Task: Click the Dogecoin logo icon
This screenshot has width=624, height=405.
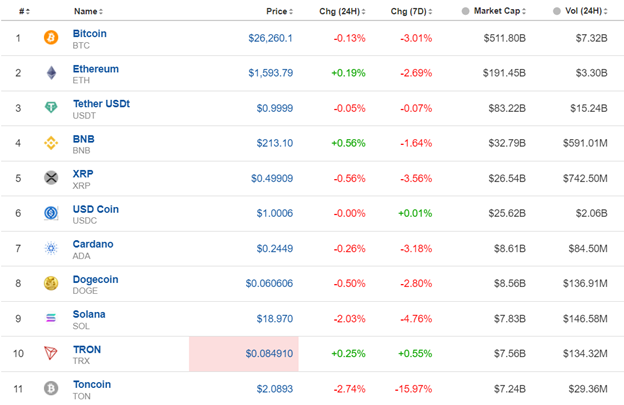Action: click(x=51, y=283)
